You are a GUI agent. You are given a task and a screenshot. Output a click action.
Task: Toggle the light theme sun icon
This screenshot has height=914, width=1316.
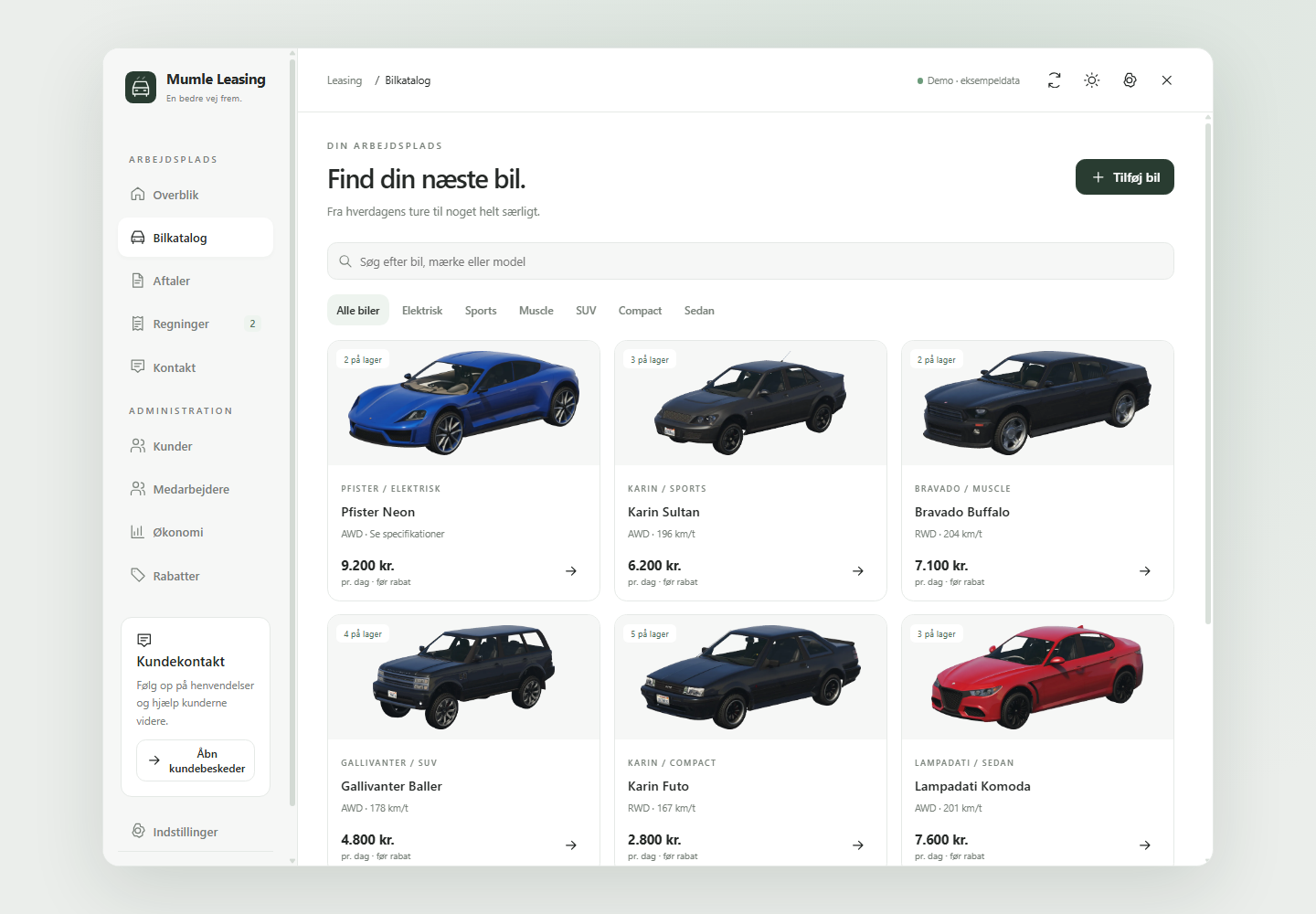[x=1092, y=80]
